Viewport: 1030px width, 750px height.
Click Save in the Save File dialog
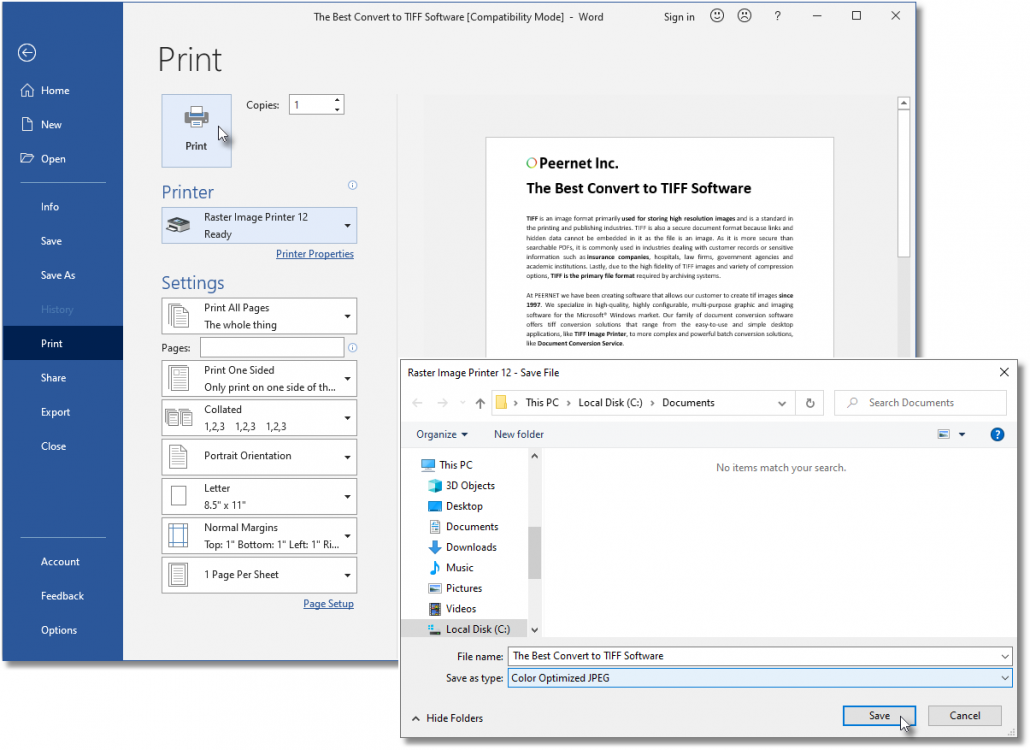pyautogui.click(x=879, y=716)
